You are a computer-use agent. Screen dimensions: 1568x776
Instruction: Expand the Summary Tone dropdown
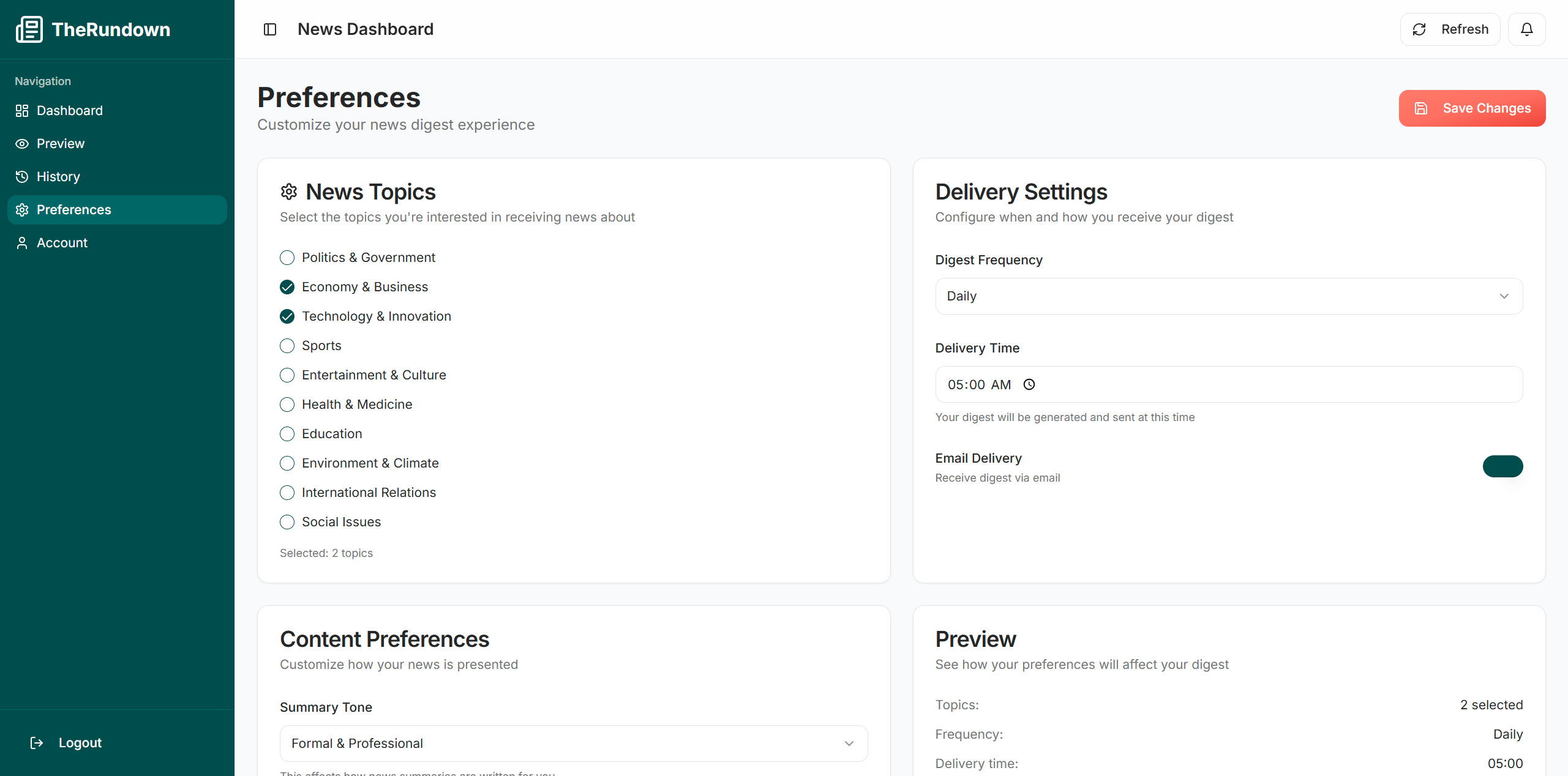pos(573,743)
